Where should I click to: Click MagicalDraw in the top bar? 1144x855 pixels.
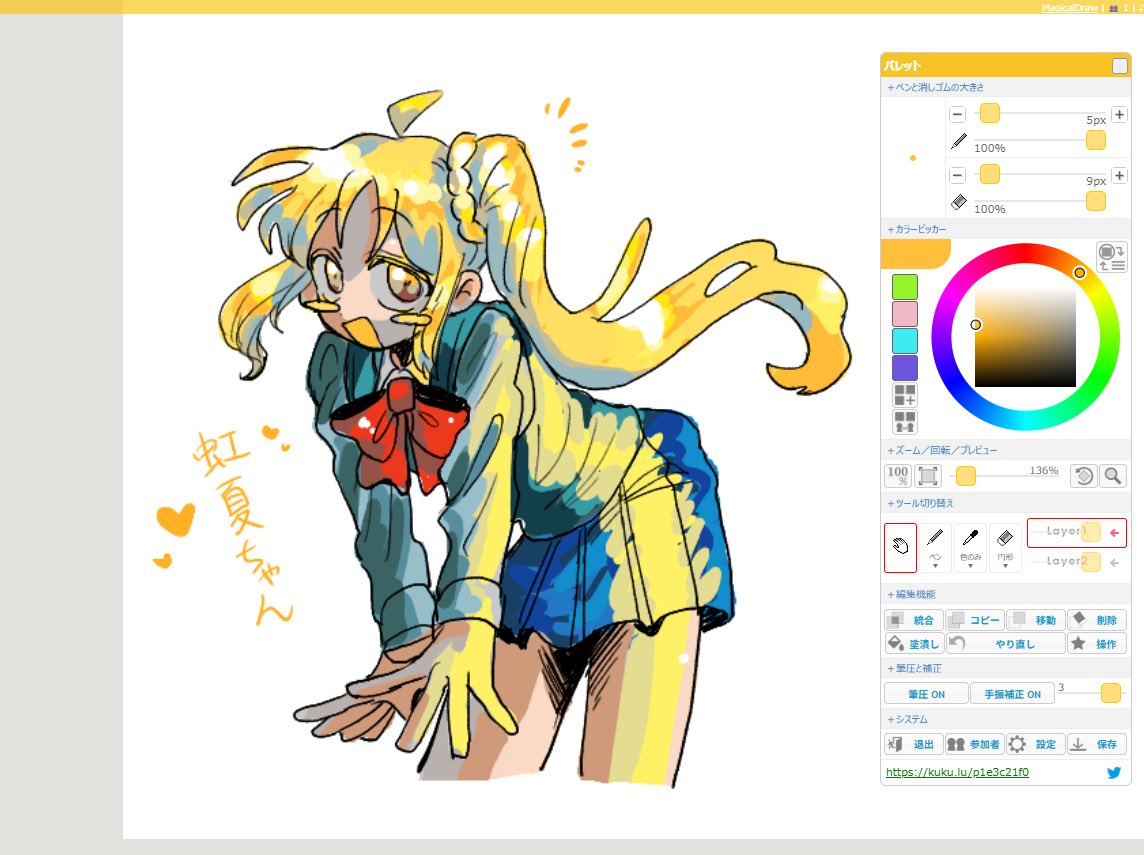(1068, 6)
